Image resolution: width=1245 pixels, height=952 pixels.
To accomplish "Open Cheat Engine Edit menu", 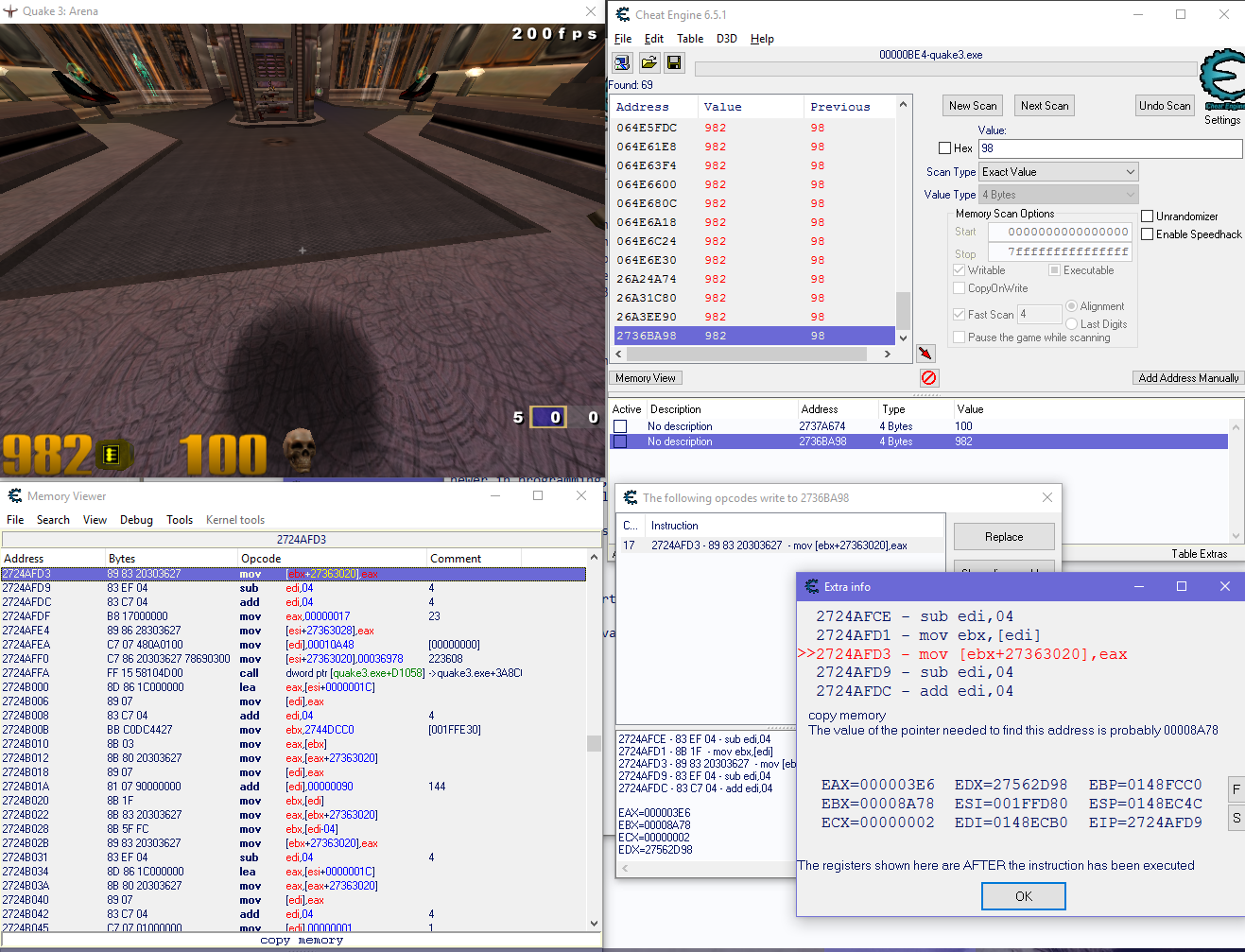I will (654, 39).
